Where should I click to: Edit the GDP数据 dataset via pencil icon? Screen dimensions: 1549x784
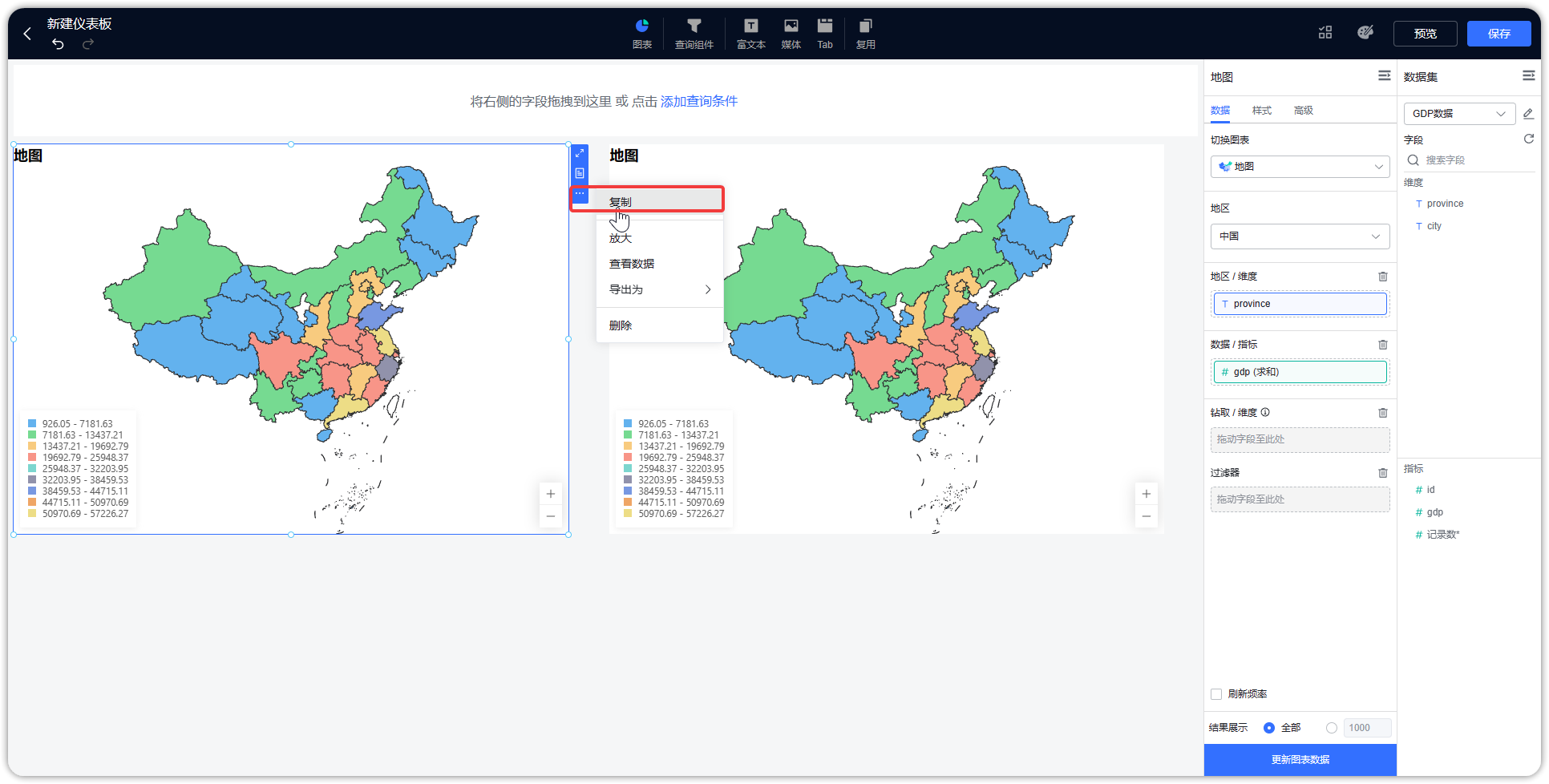(1529, 113)
